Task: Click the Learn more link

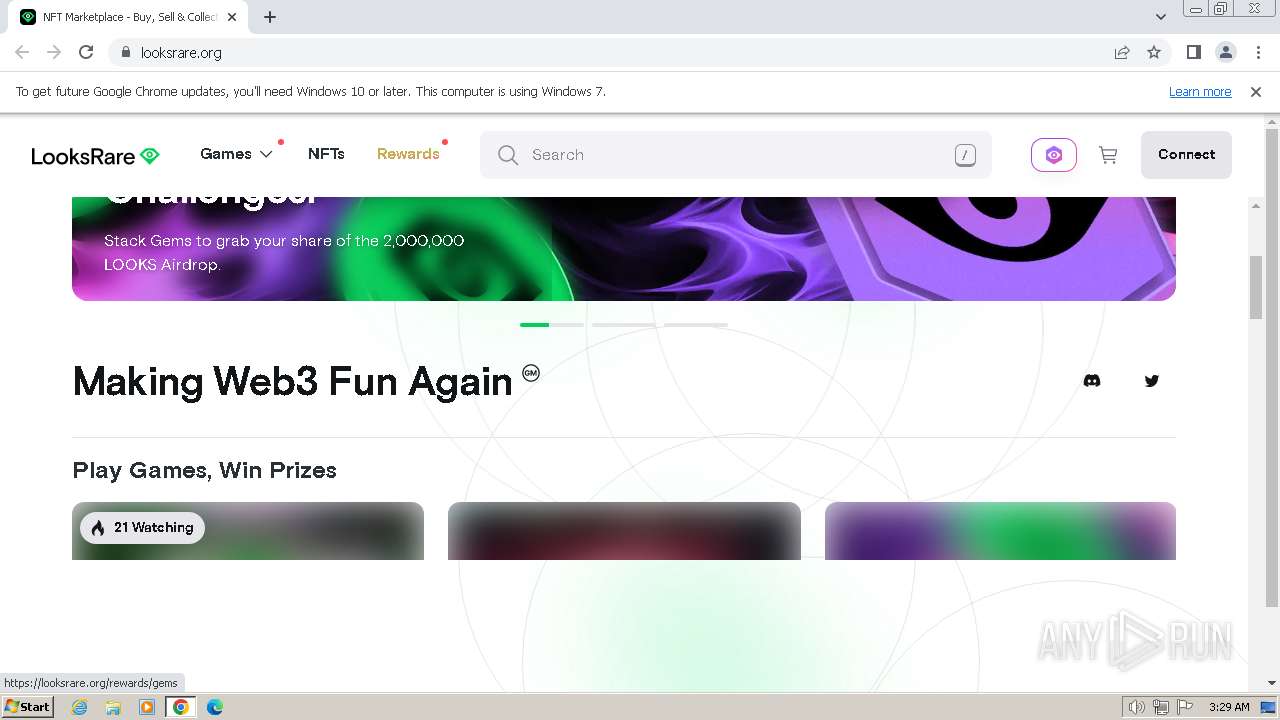Action: [x=1200, y=92]
